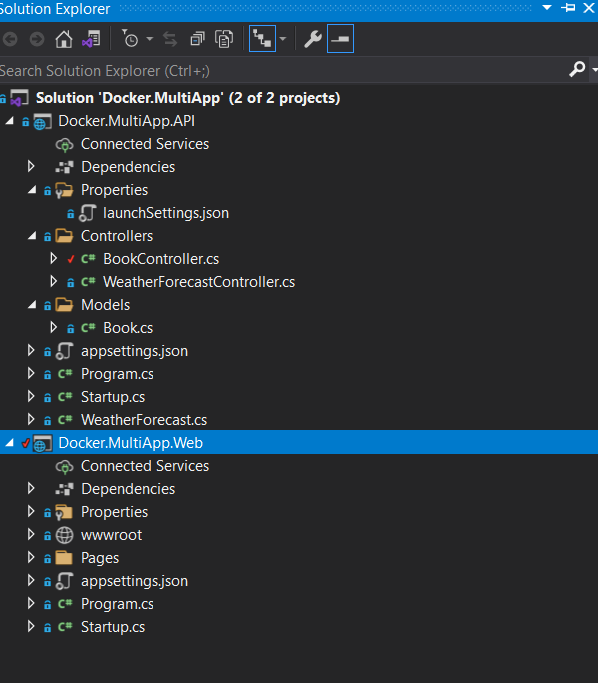
Task: Select Solution 'Docker.MultiApp' root node
Action: [188, 98]
